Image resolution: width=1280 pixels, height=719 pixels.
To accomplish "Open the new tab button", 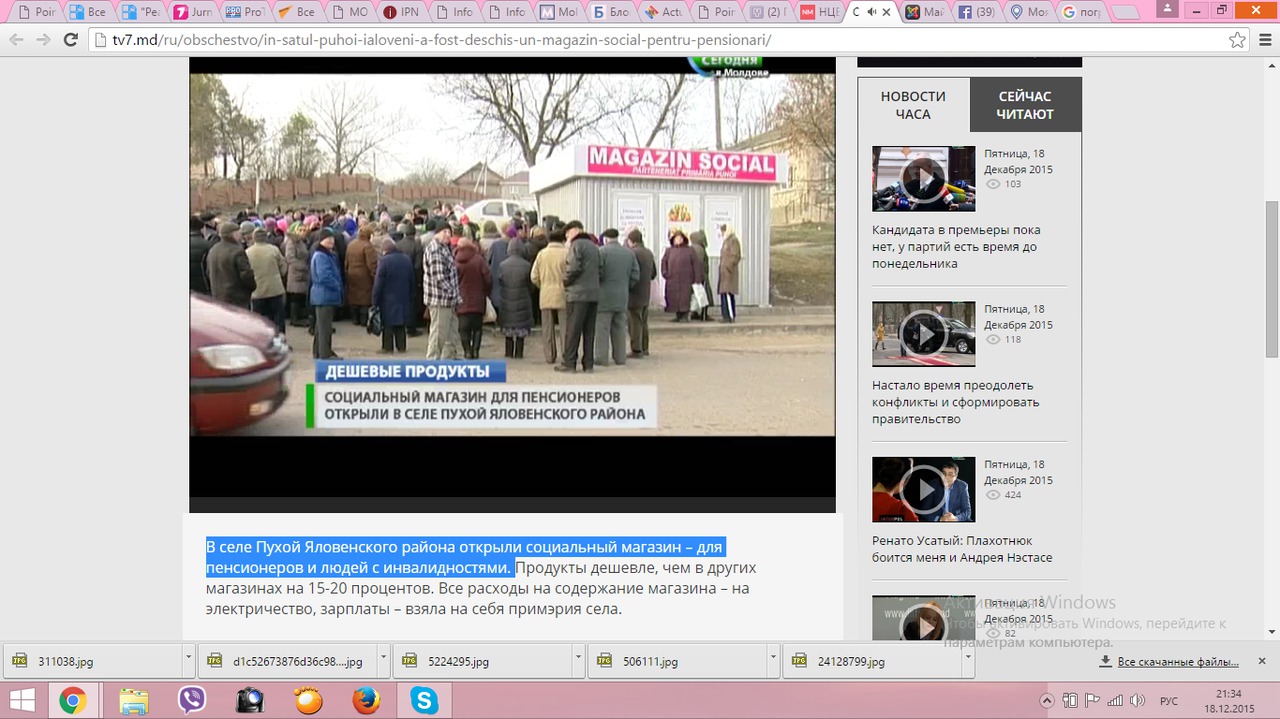I will point(1124,13).
